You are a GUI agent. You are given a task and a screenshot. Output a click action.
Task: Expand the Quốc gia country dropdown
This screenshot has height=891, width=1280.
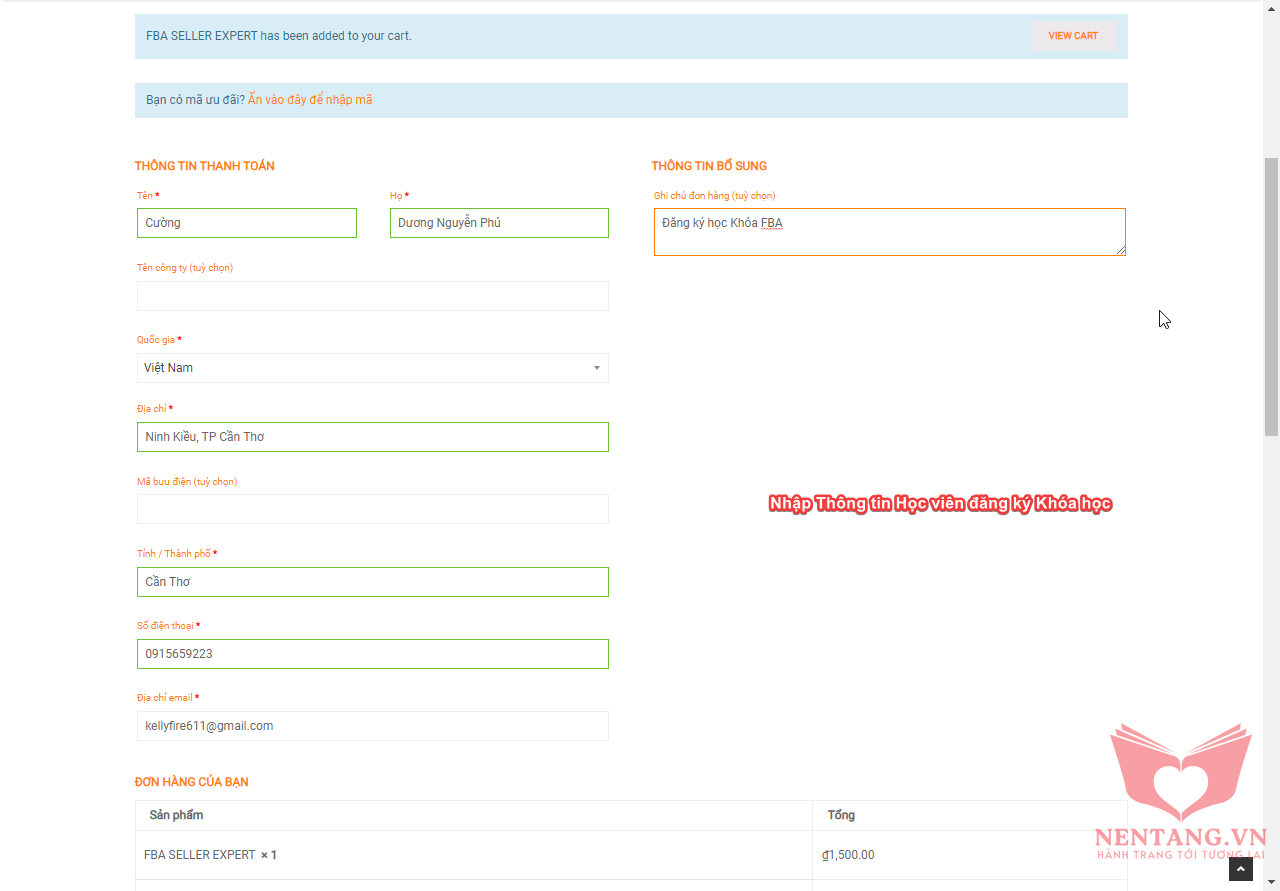(x=372, y=368)
